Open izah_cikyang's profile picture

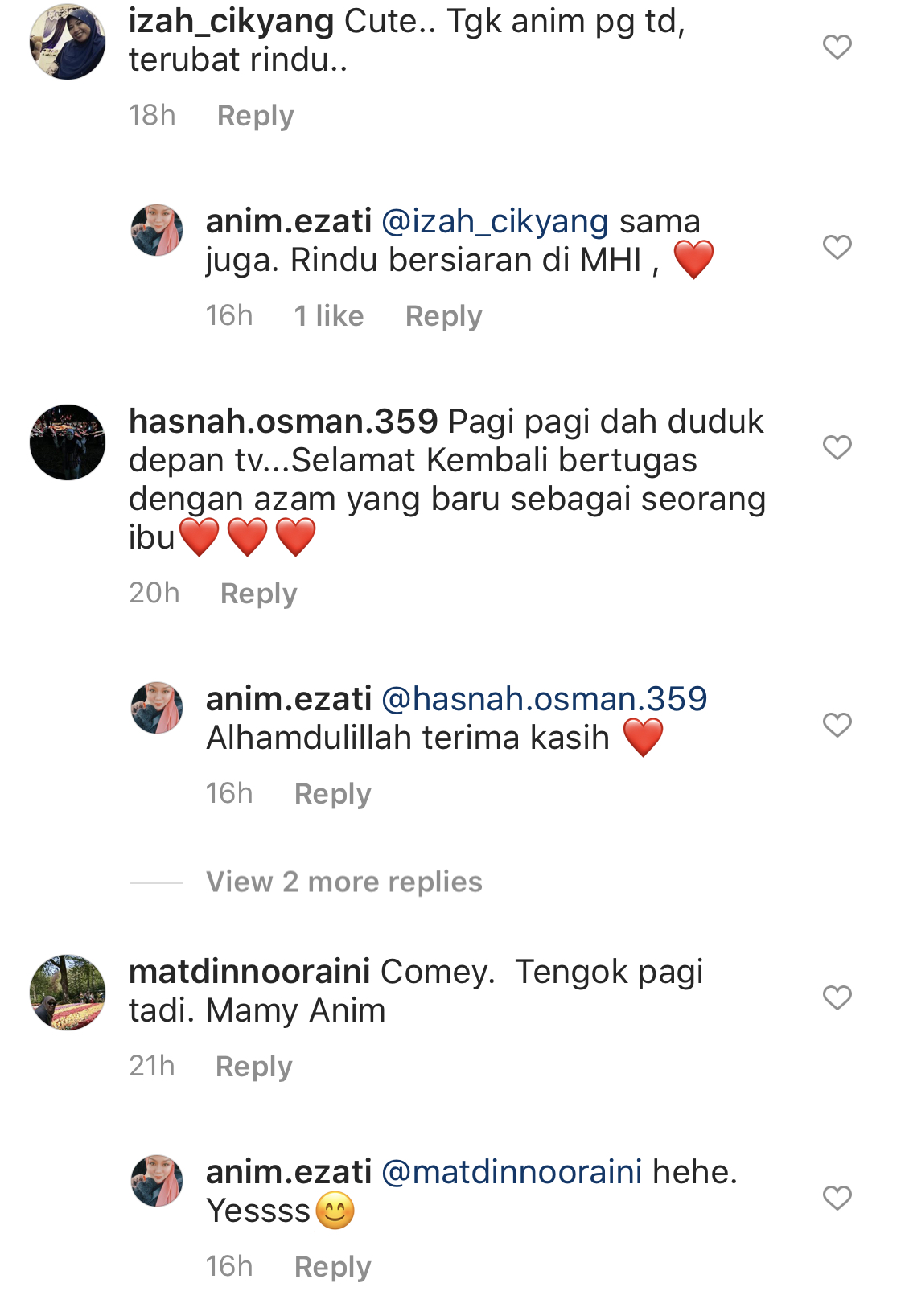[x=68, y=42]
